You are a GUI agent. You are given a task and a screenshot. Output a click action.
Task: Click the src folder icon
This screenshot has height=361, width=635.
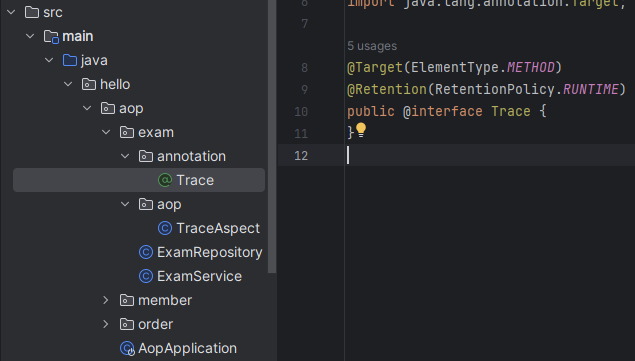[x=32, y=13]
